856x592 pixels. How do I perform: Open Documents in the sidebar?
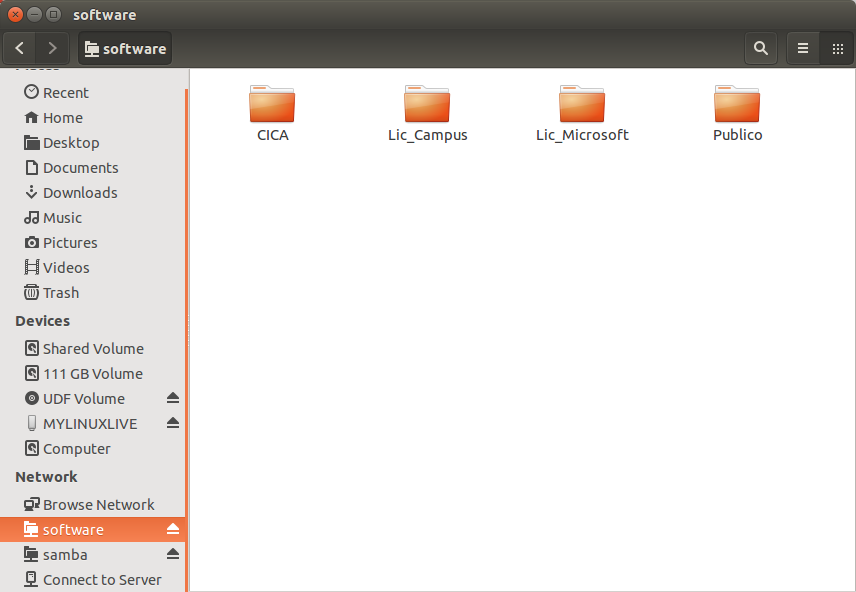click(93, 168)
